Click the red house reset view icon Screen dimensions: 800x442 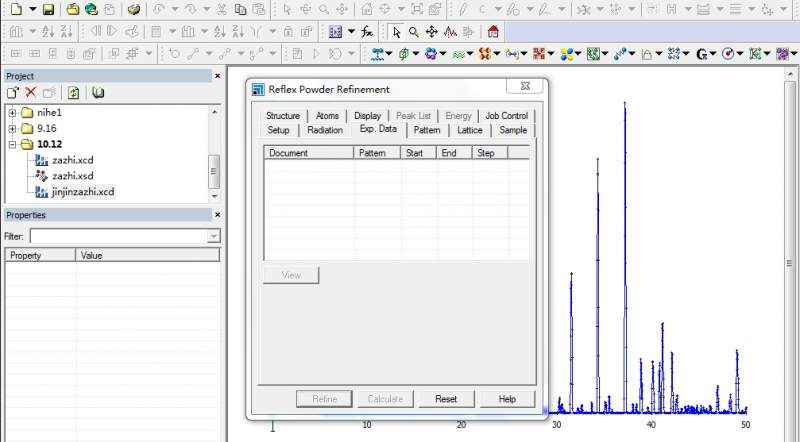(x=493, y=32)
